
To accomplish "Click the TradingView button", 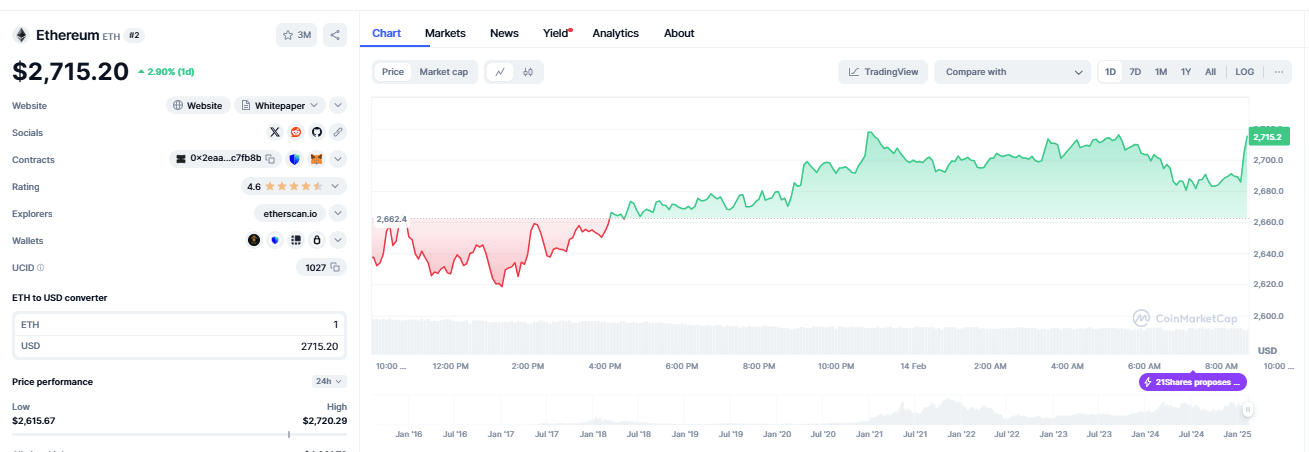I will (x=883, y=72).
